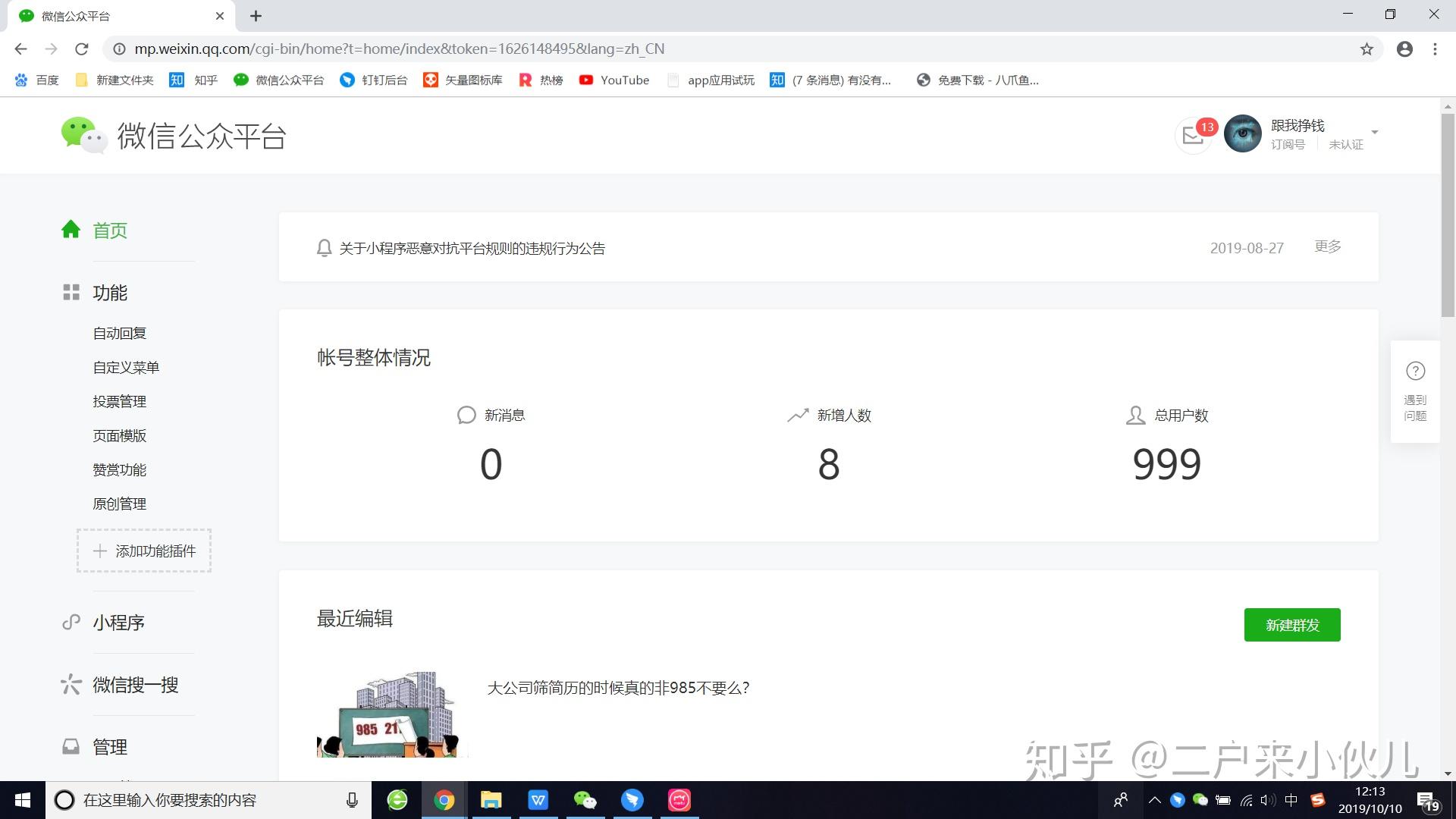Open 投票管理 in the sidebar
The width and height of the screenshot is (1456, 819).
(120, 402)
